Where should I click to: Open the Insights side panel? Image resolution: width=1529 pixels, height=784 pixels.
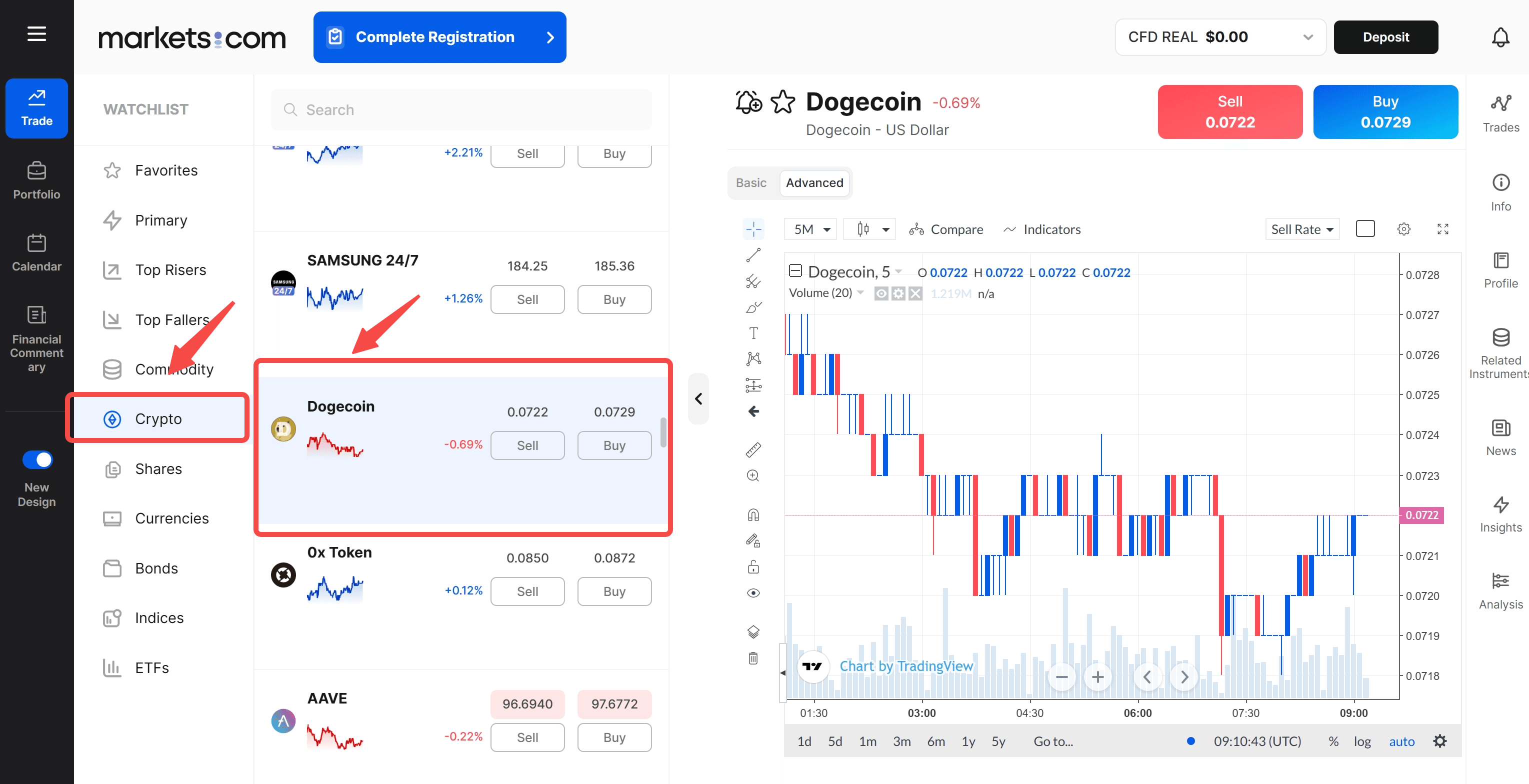click(1500, 514)
